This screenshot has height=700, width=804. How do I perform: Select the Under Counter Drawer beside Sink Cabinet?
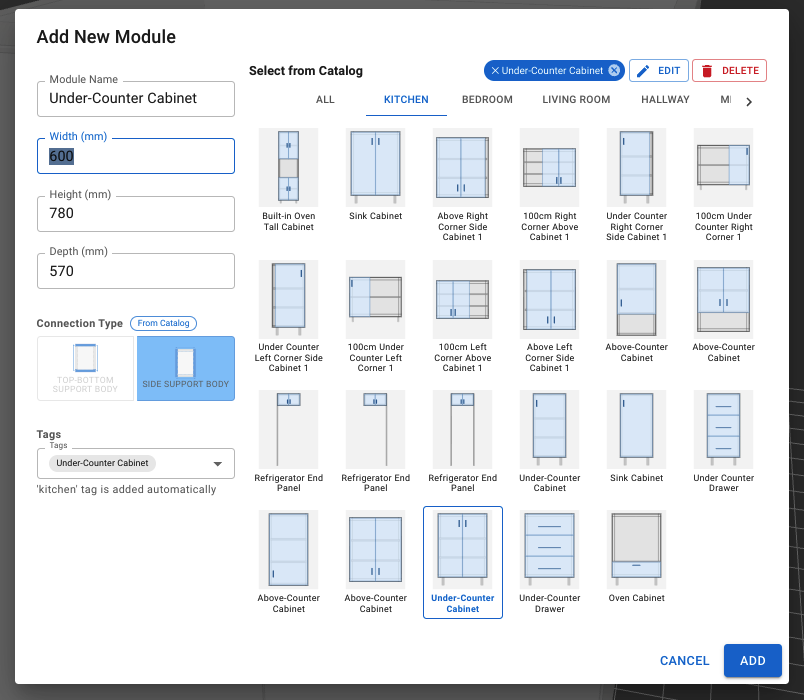pyautogui.click(x=723, y=429)
